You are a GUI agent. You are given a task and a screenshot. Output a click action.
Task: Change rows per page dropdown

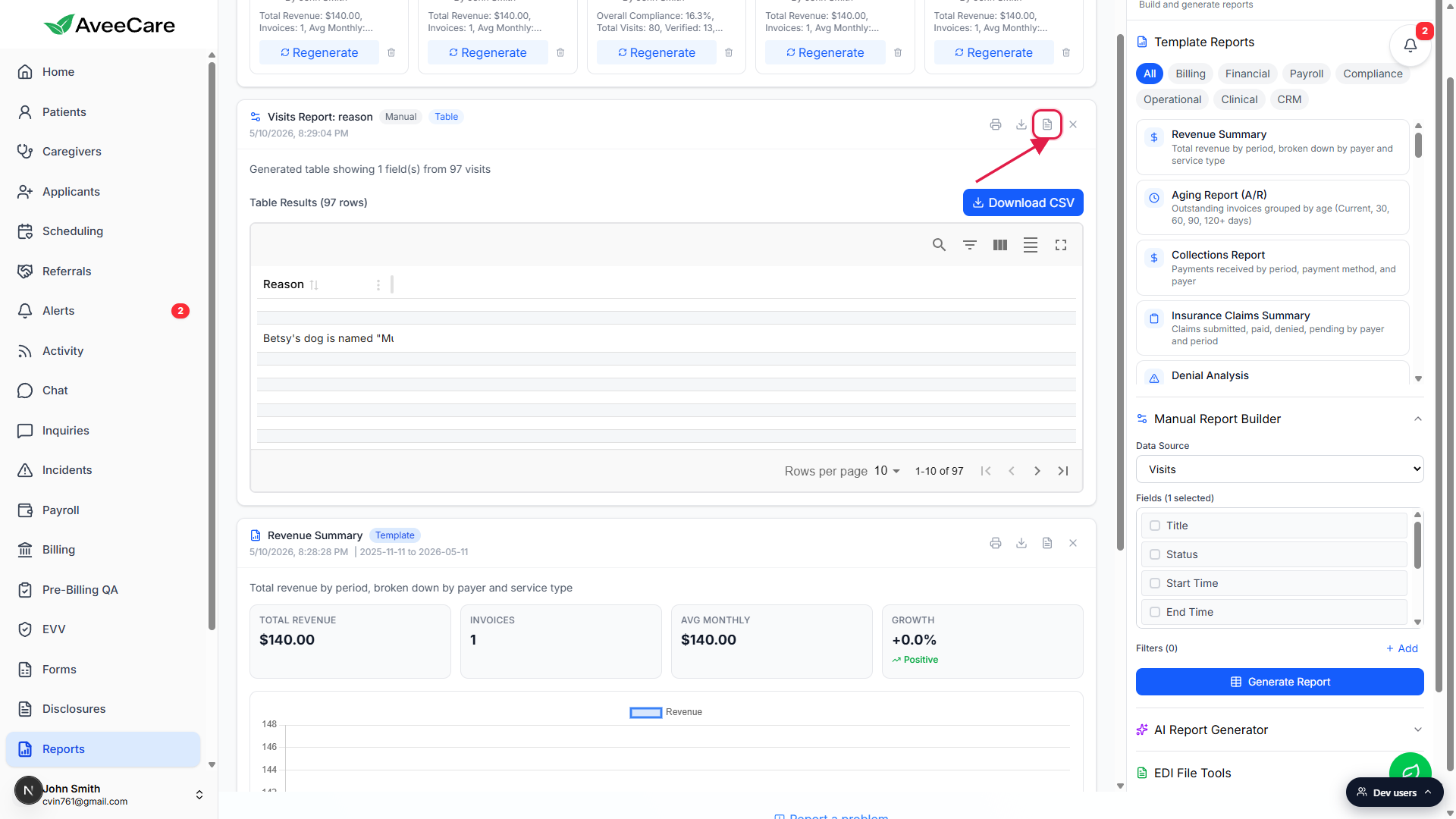tap(886, 471)
